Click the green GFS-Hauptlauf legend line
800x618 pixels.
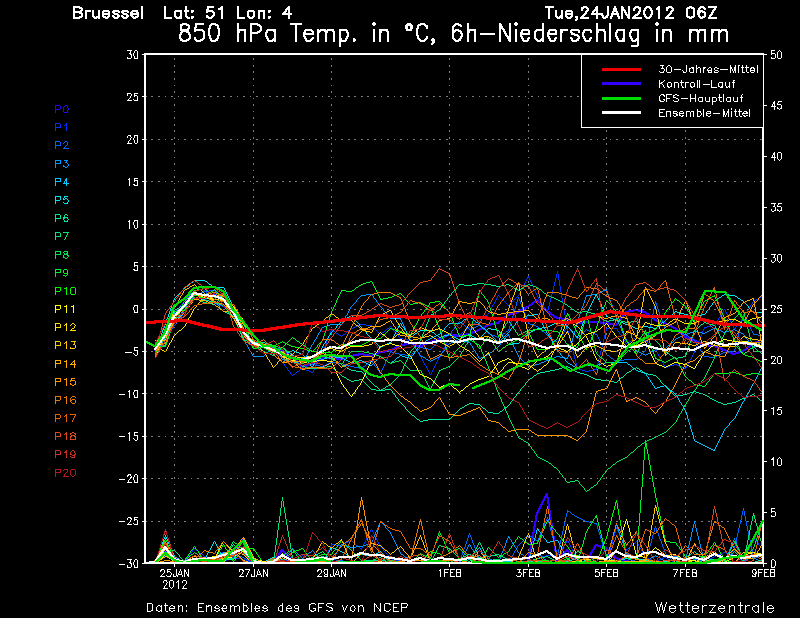(x=621, y=98)
